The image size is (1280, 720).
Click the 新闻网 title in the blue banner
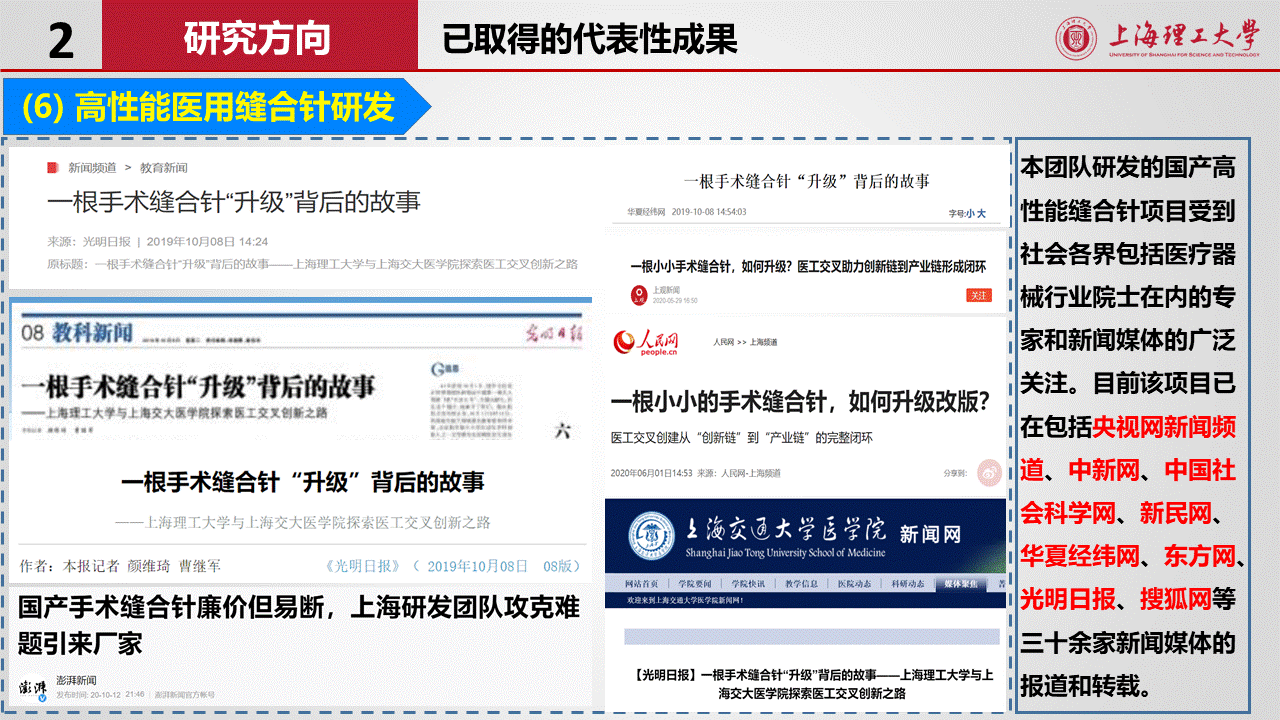tap(929, 533)
